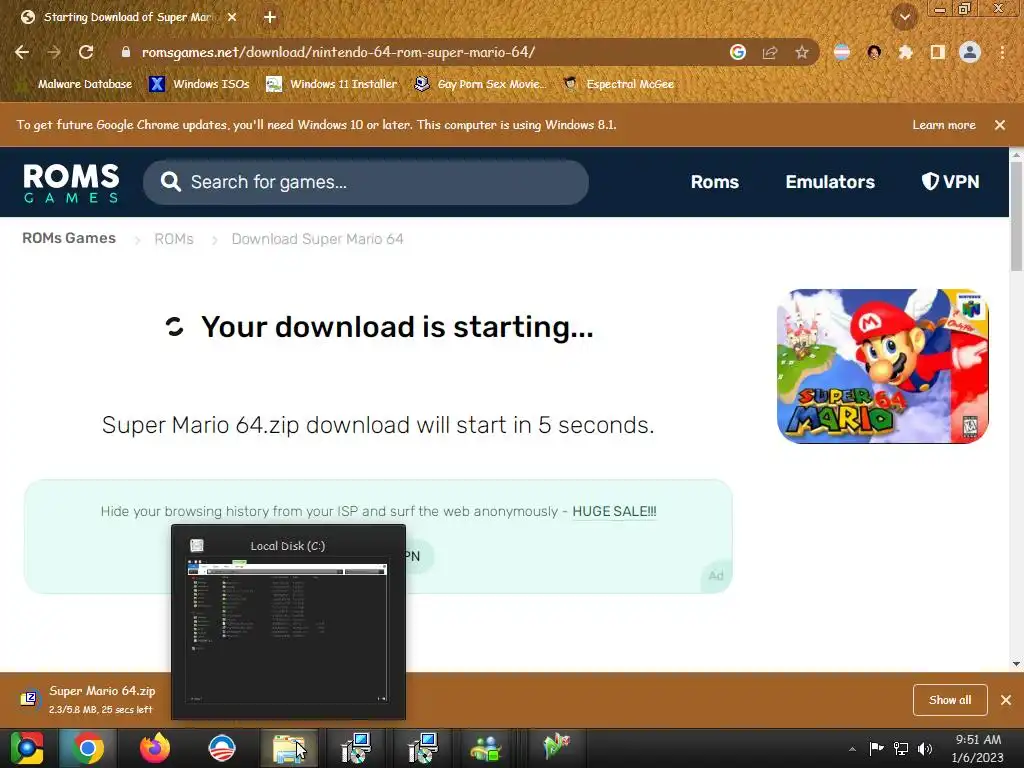Open the Google icon in the address bar
Screen dimensions: 1024x768
(x=738, y=52)
